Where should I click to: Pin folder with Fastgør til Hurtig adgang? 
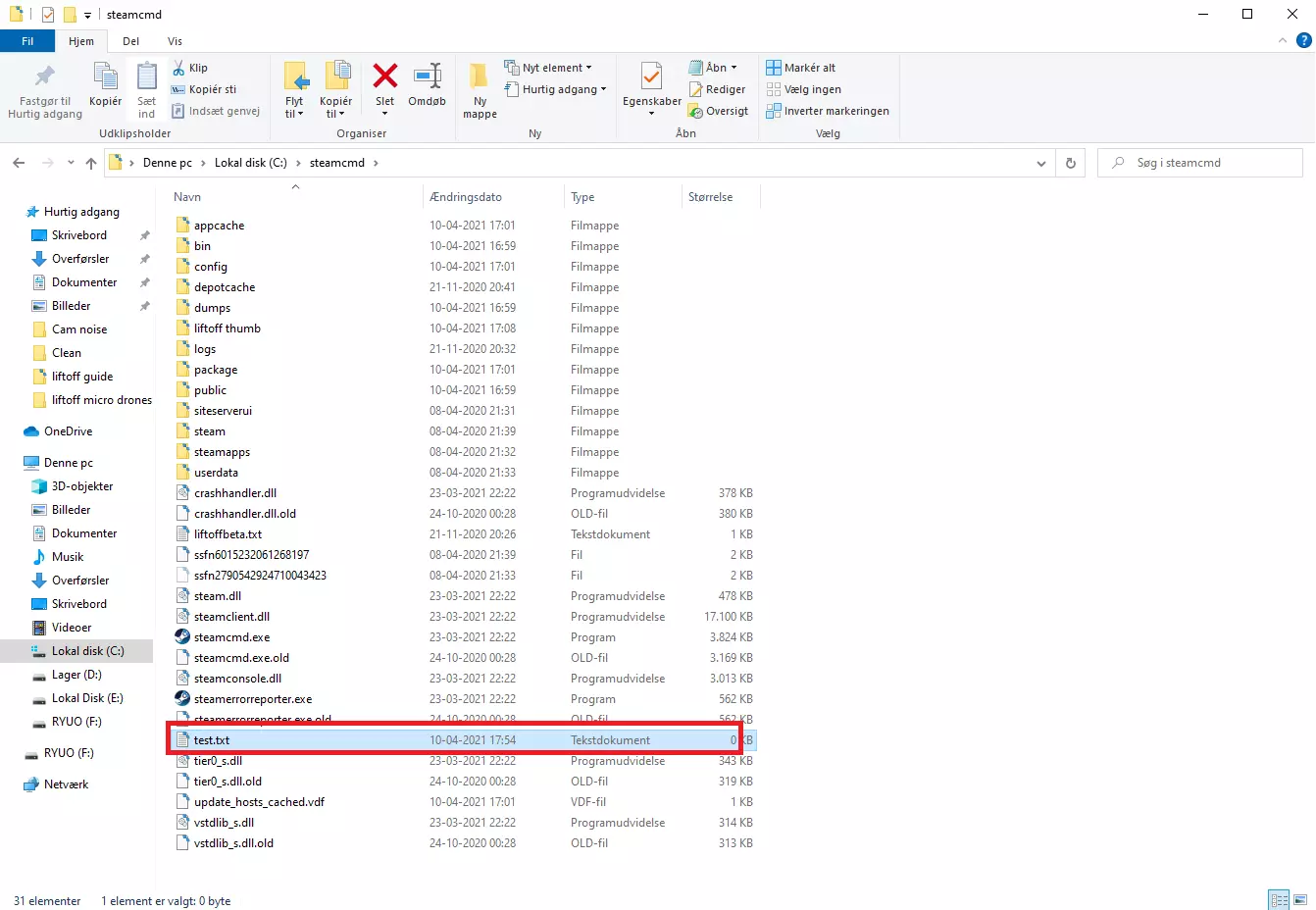point(45,90)
